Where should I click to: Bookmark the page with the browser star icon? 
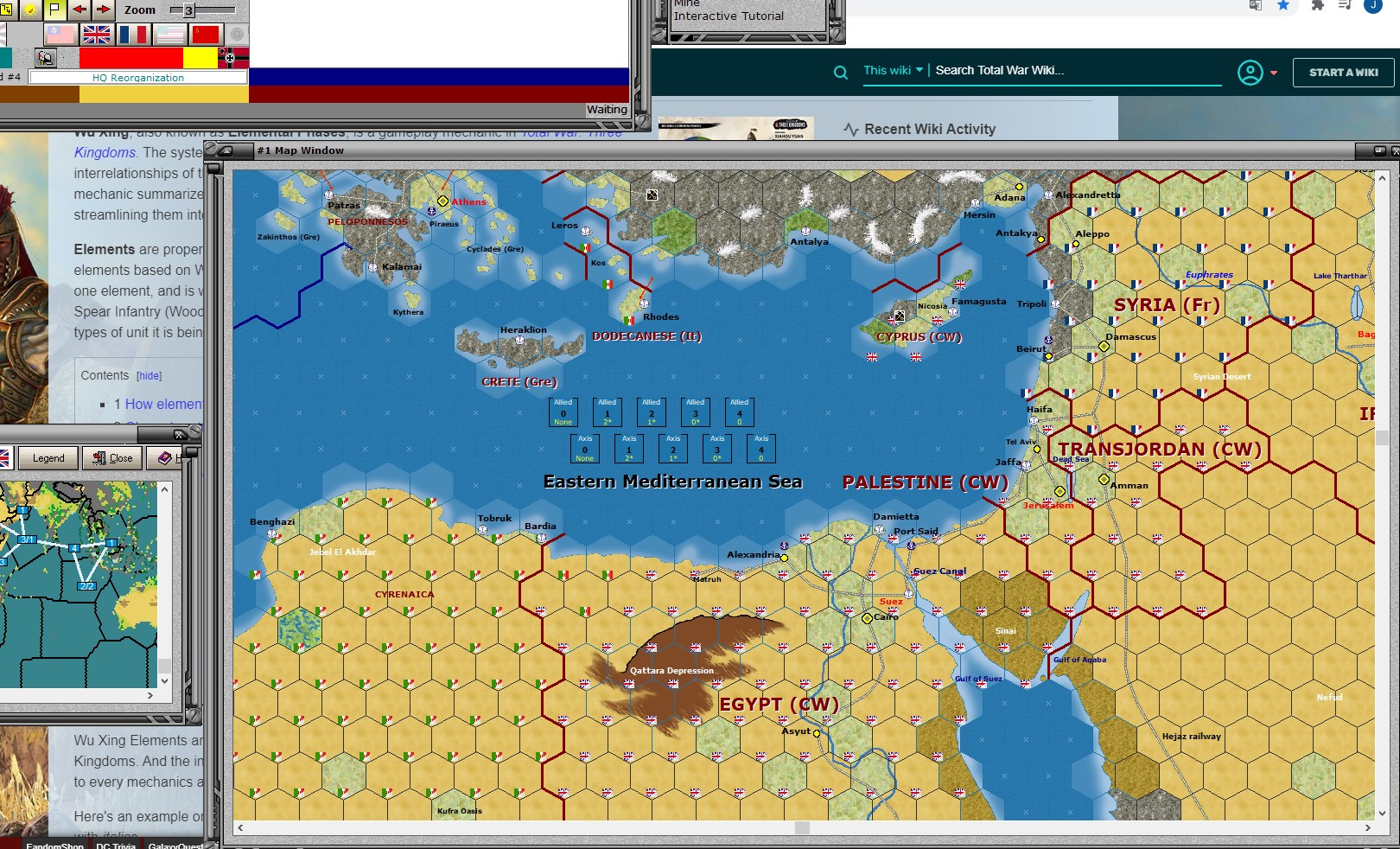coord(1283,5)
